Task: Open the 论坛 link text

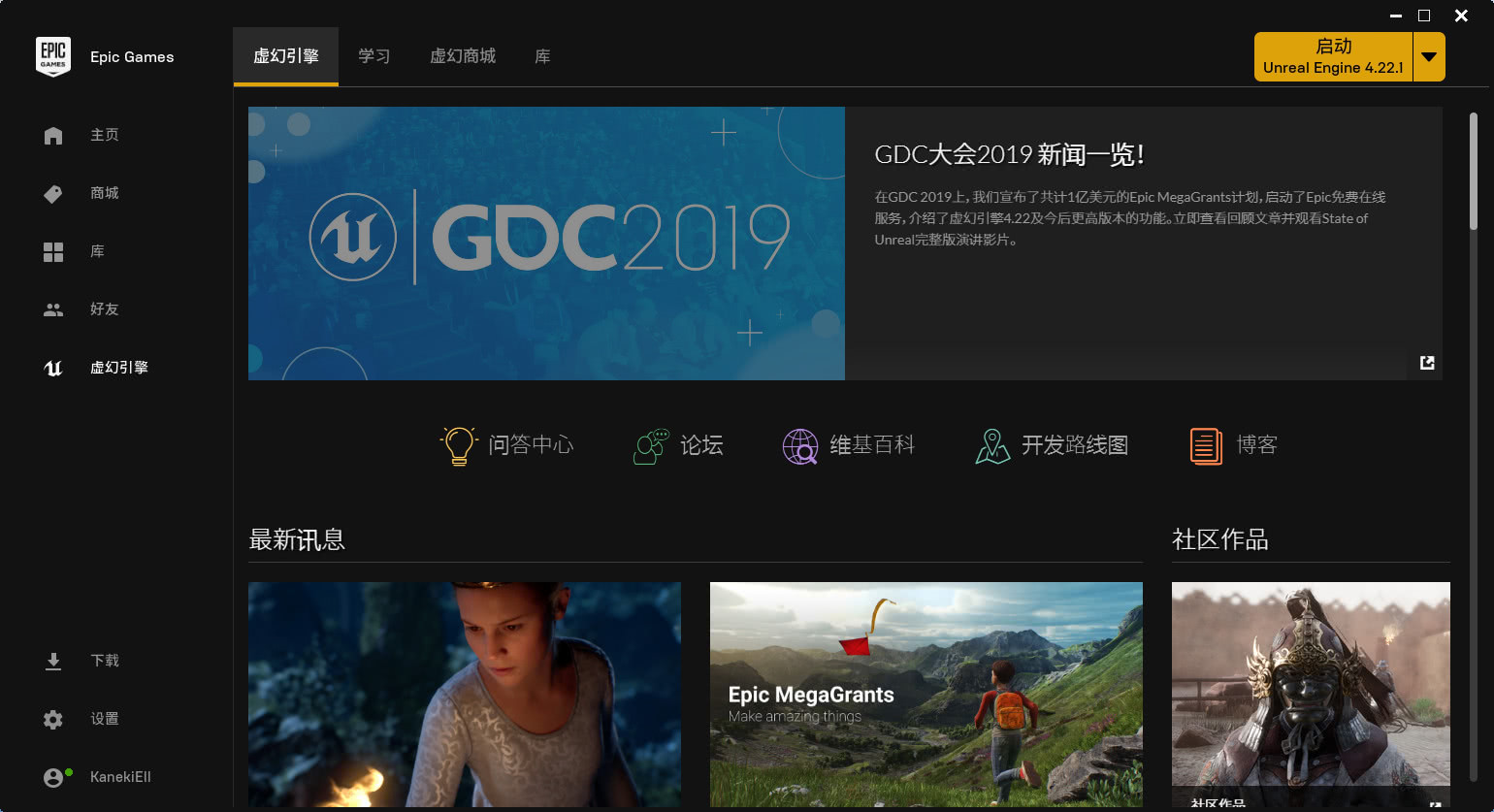Action: tap(701, 445)
